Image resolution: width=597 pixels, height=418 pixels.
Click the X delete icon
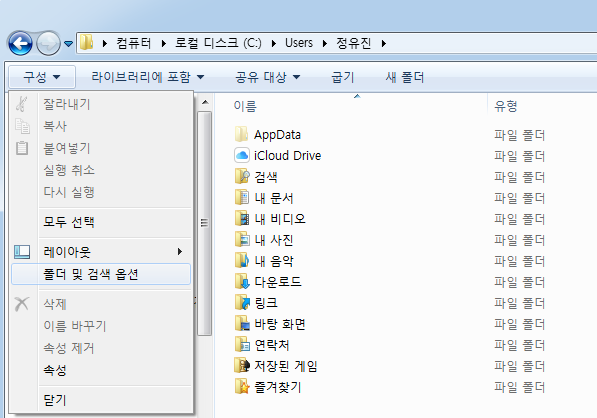[22, 304]
